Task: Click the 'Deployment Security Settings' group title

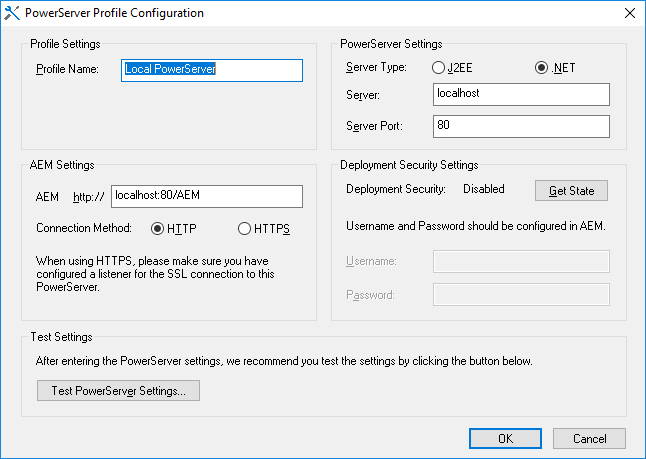Action: (x=409, y=165)
